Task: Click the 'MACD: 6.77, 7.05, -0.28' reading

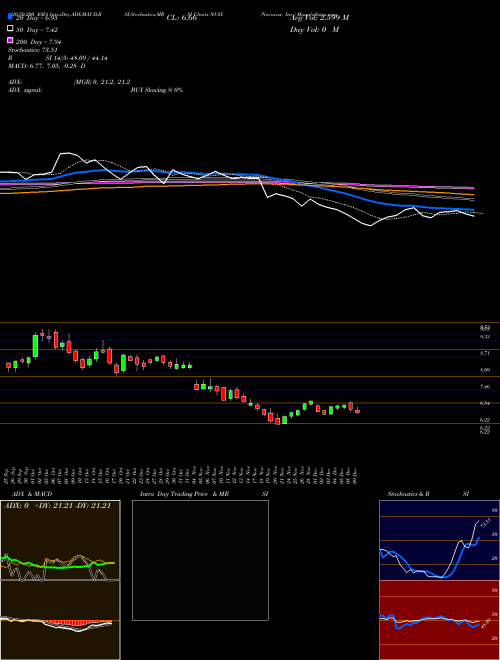Action: click(43, 66)
